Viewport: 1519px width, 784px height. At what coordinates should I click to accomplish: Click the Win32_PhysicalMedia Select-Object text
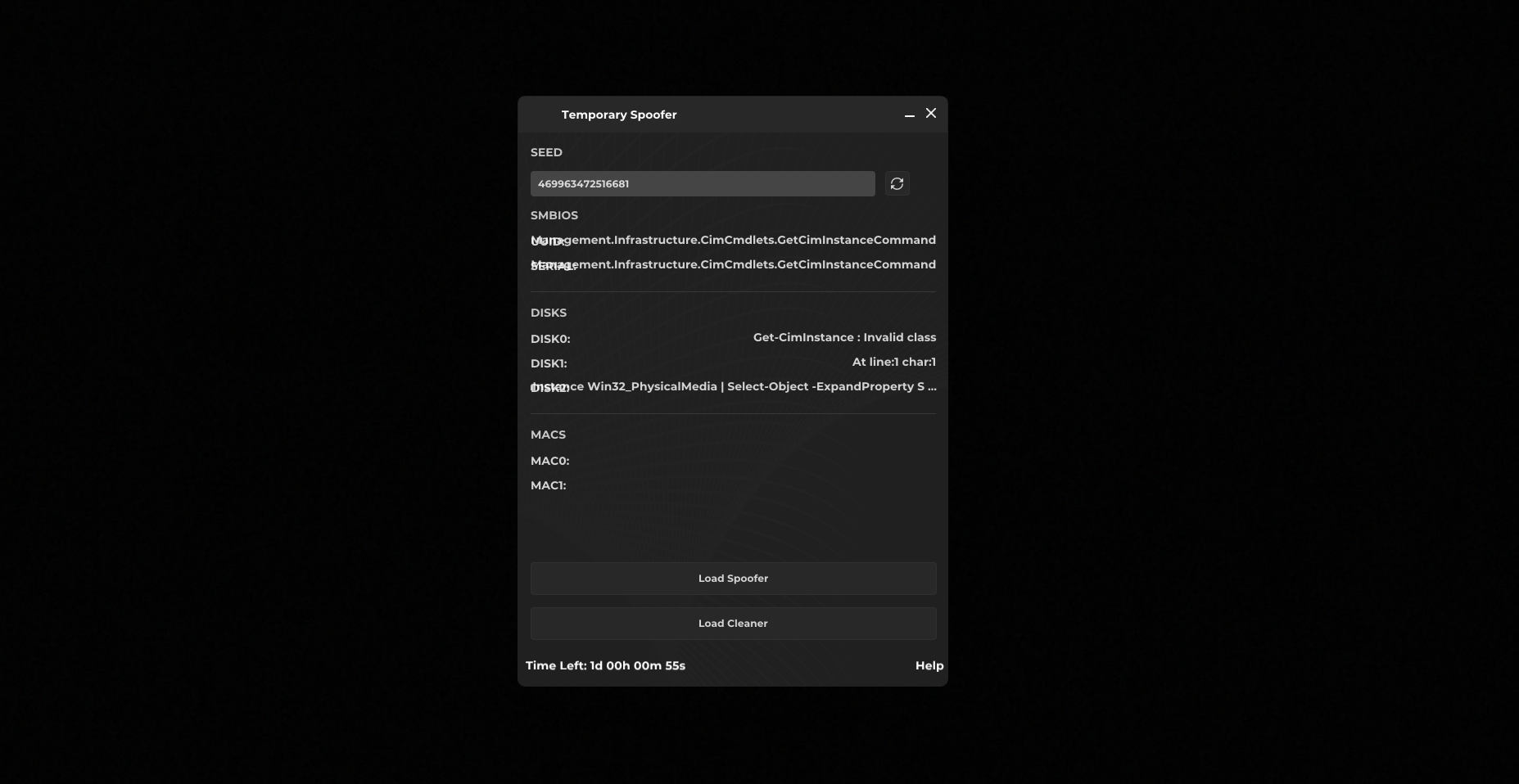coord(762,387)
